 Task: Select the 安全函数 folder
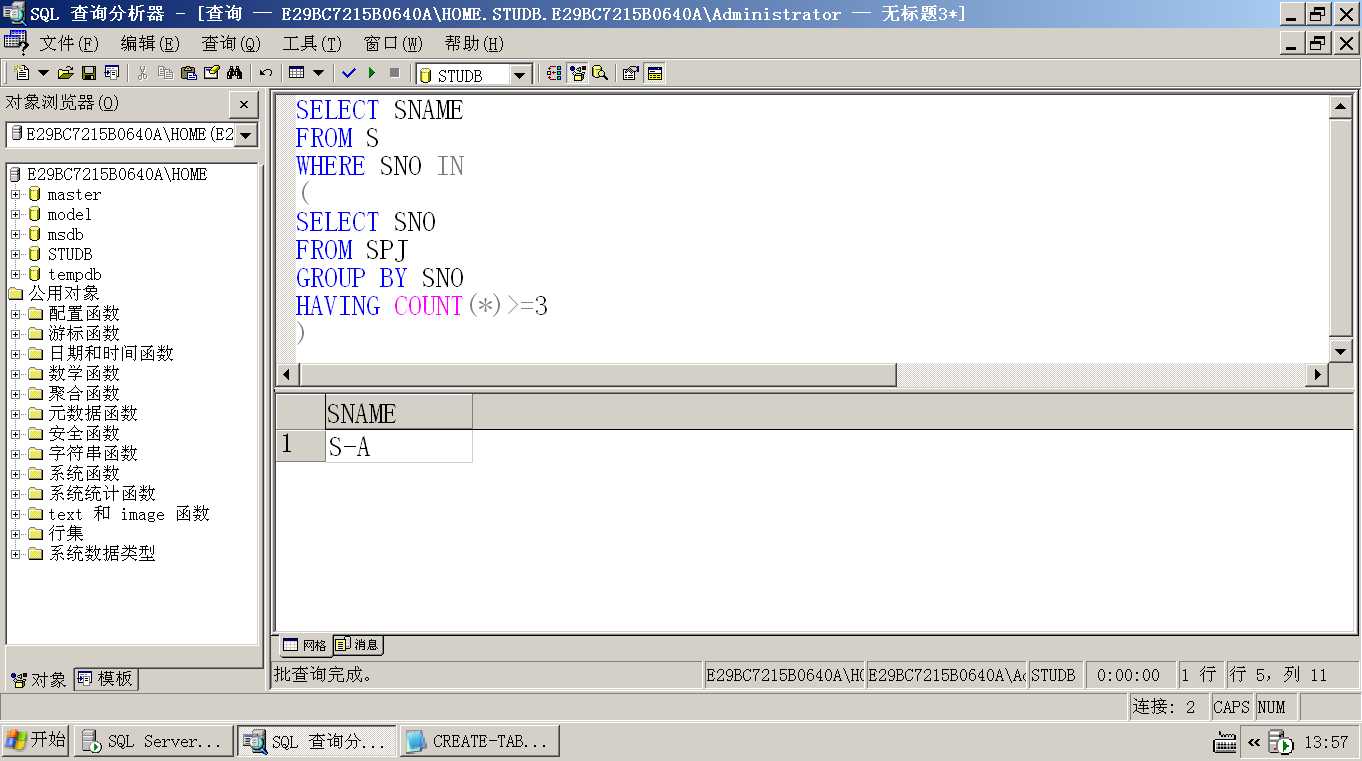pyautogui.click(x=84, y=433)
